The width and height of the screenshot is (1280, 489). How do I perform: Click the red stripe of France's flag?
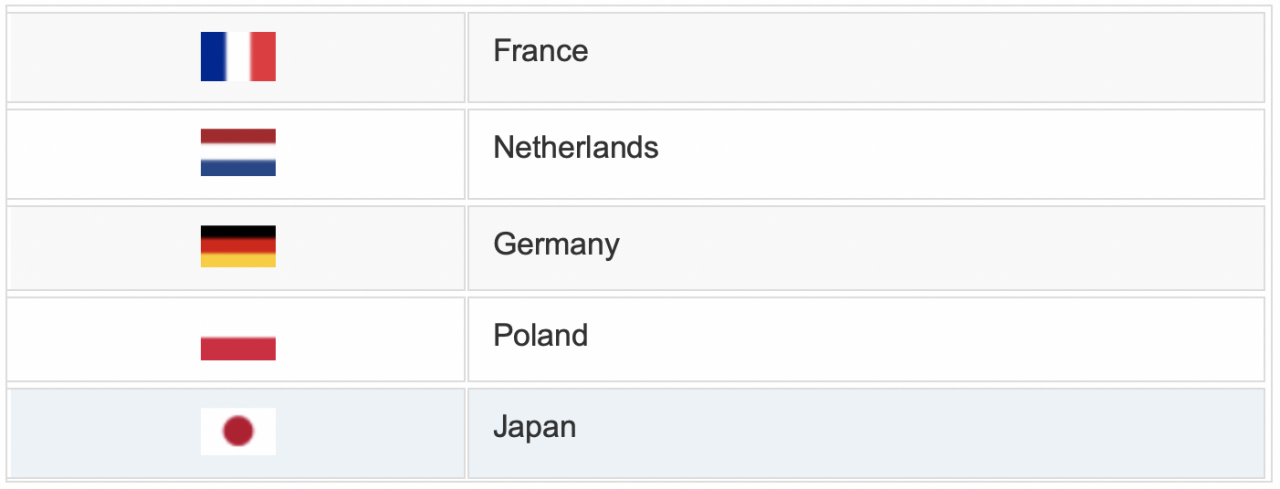(263, 56)
